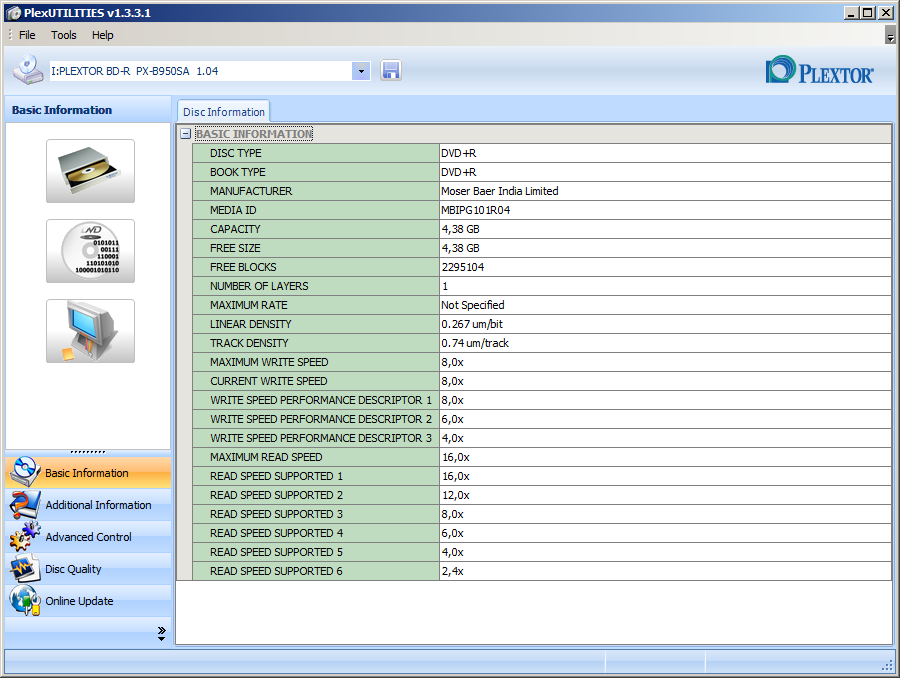Select the MAXIMUM WRITE SPEED row label

click(x=316, y=362)
